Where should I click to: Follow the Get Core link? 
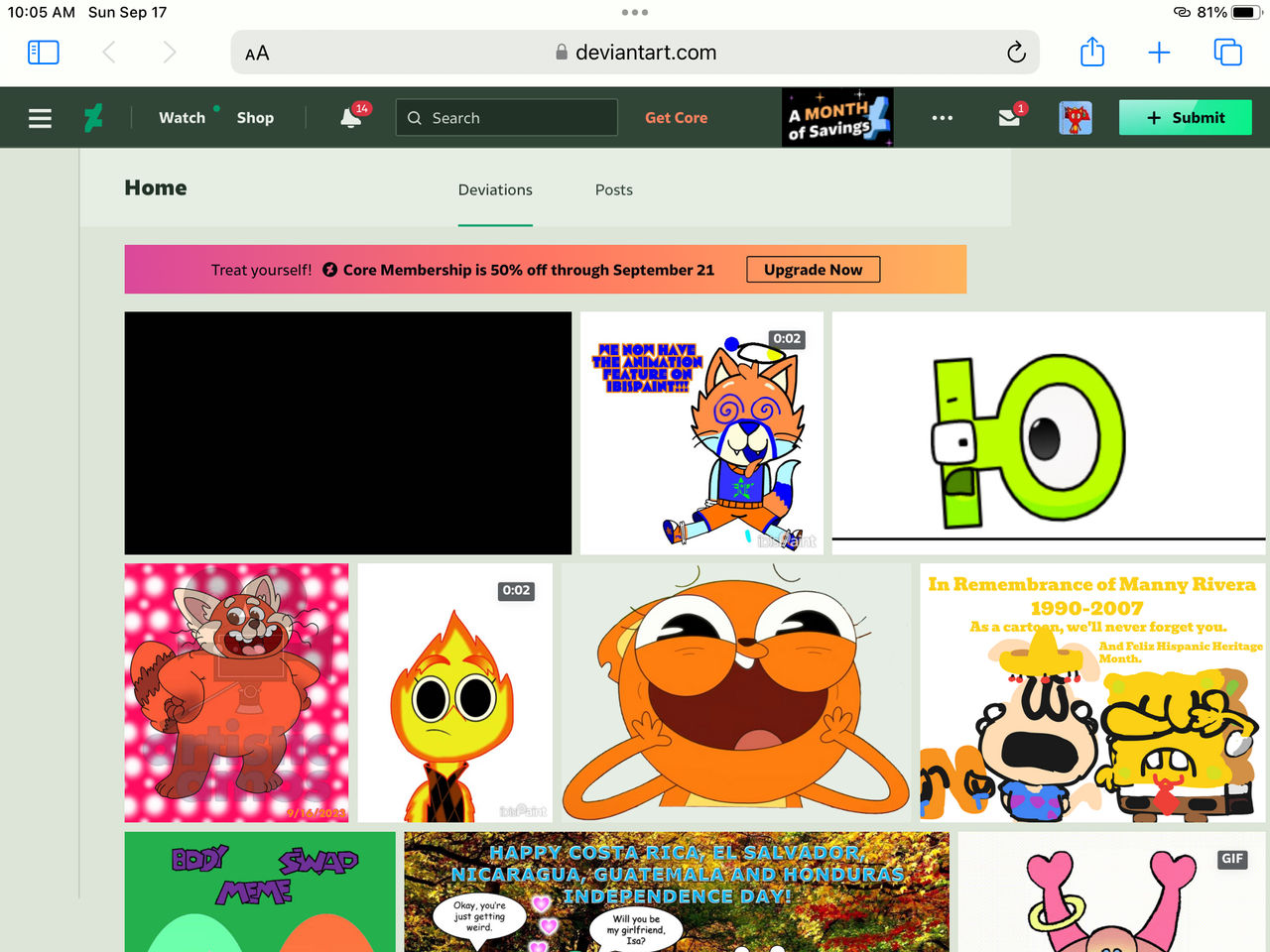point(676,118)
